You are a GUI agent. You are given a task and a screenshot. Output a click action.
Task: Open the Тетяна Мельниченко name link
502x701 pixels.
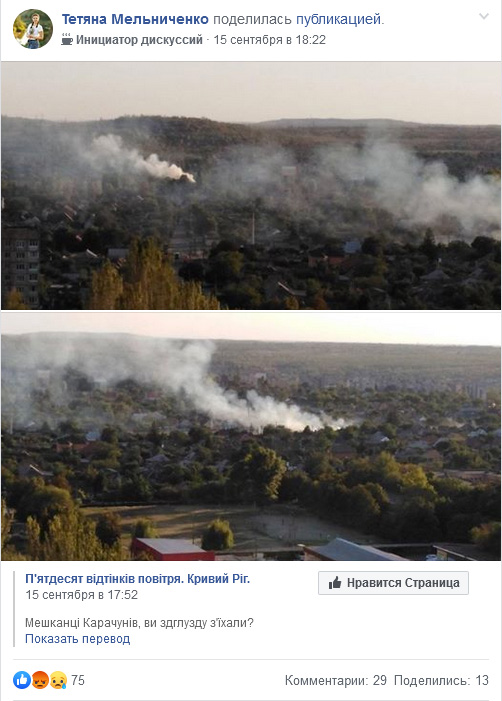click(x=135, y=19)
